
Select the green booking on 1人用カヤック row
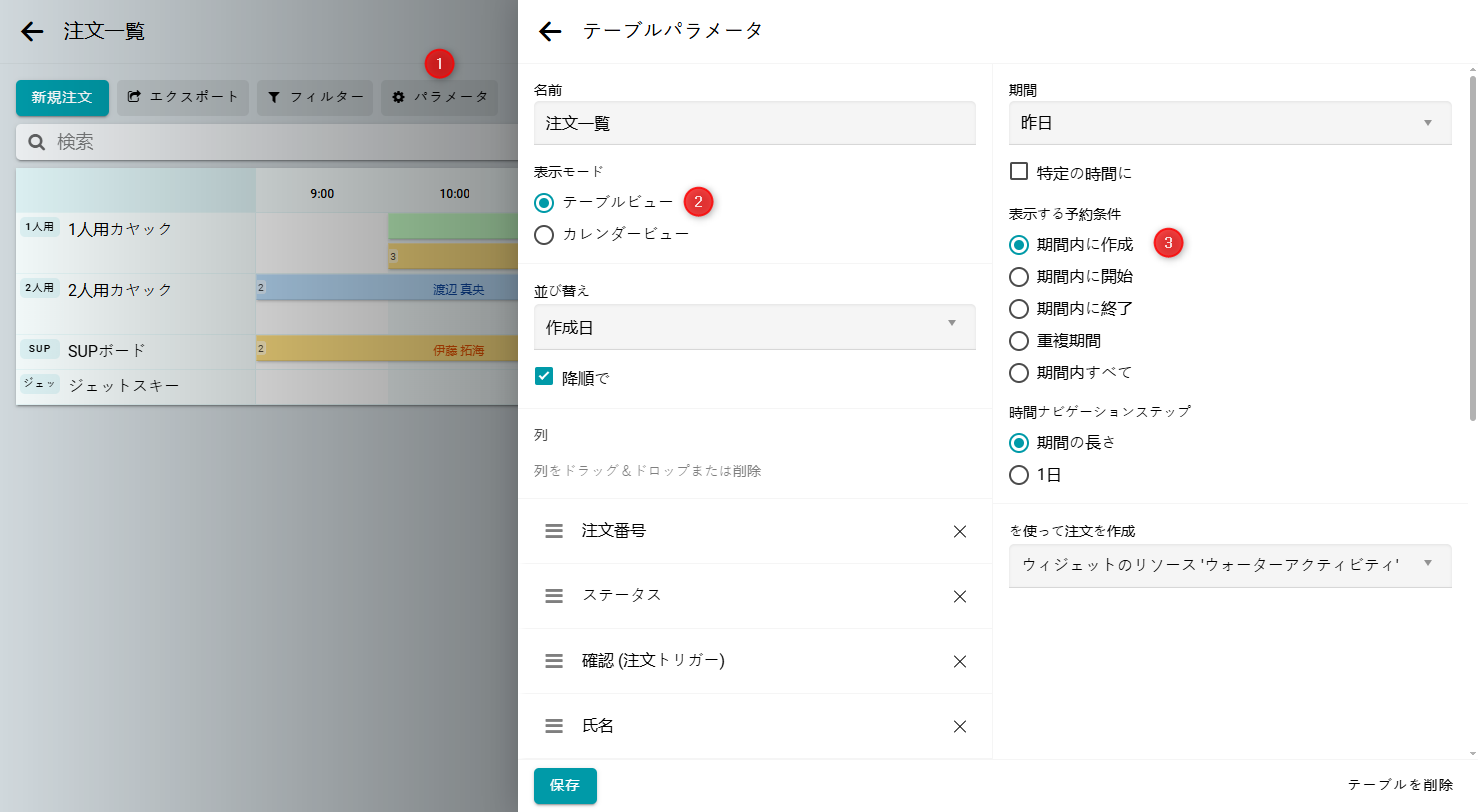pyautogui.click(x=453, y=226)
